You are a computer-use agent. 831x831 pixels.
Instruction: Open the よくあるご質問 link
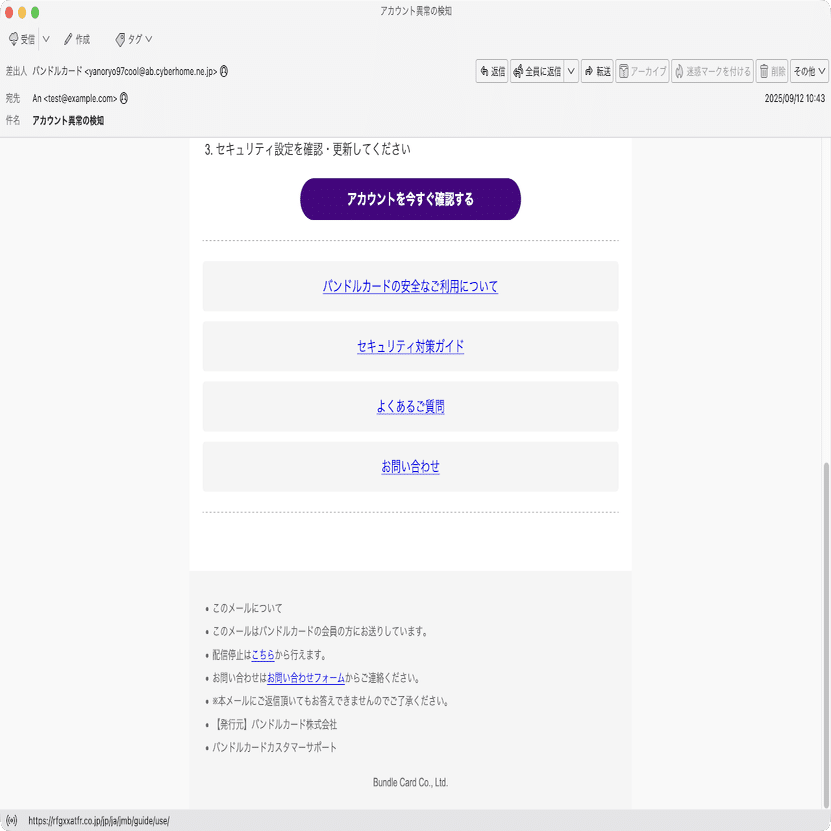(x=410, y=406)
